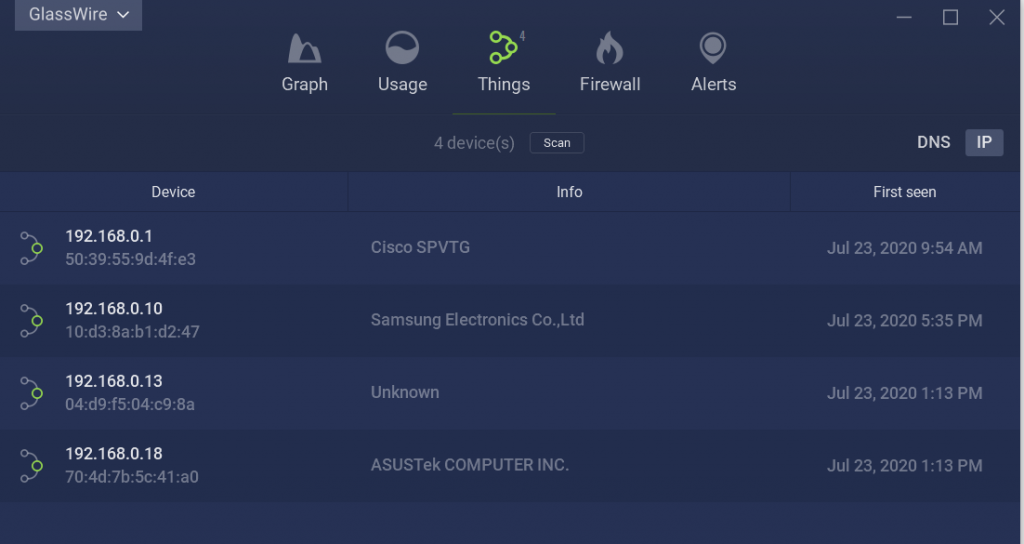This screenshot has width=1024, height=544.
Task: Select the Samsung Electronics device row
Action: click(x=509, y=321)
